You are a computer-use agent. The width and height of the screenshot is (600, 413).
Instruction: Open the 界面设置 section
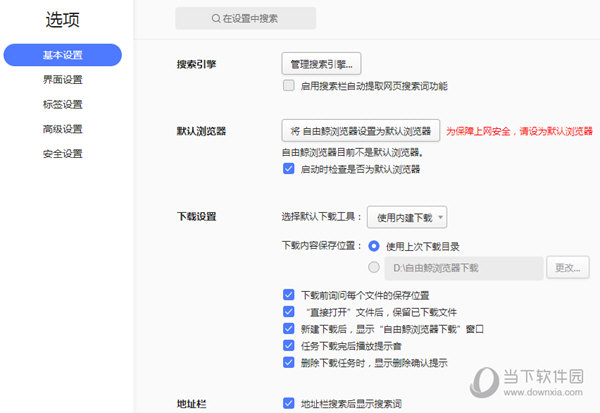(x=62, y=80)
